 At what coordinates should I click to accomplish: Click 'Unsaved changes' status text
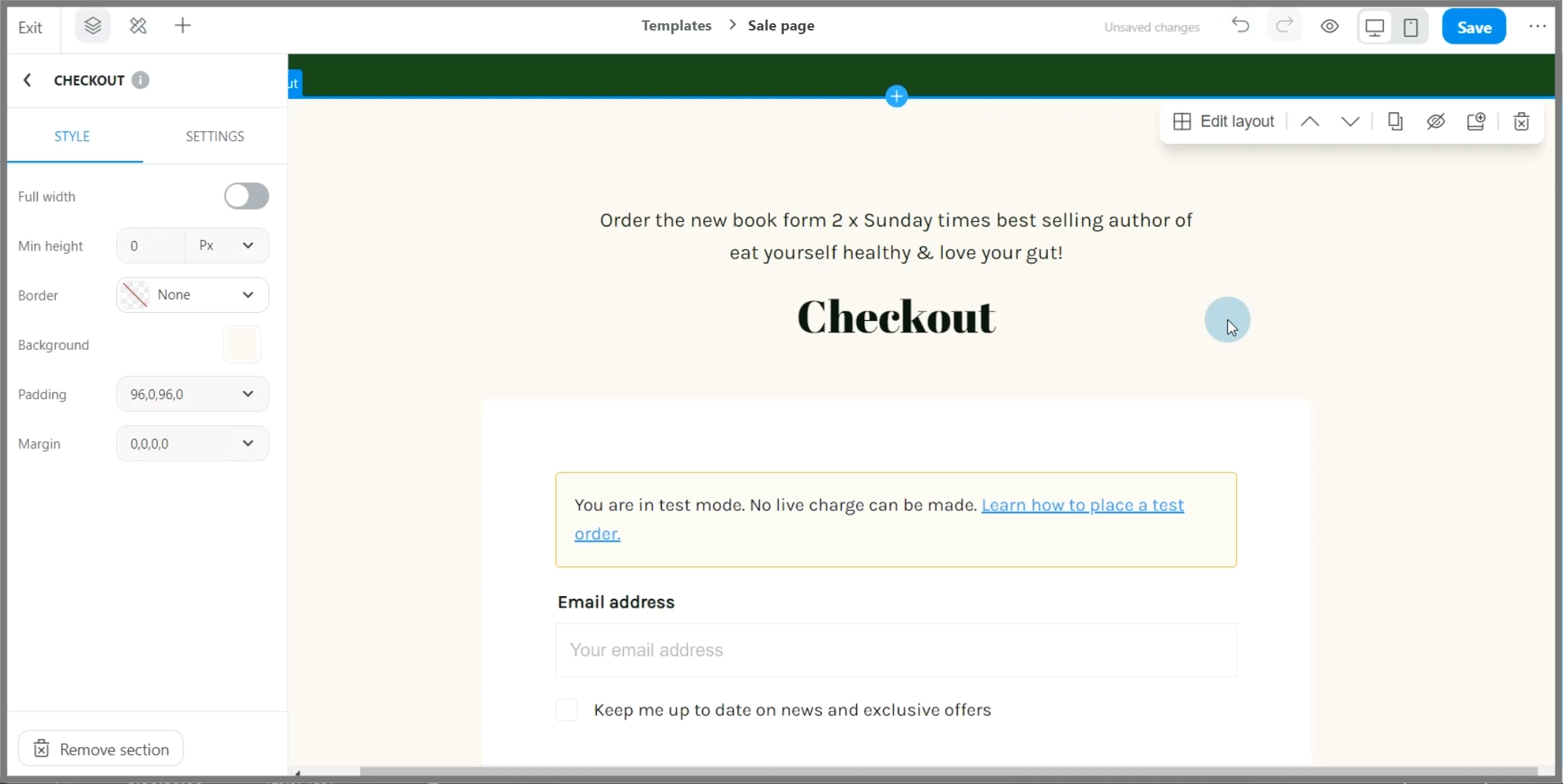tap(1151, 28)
